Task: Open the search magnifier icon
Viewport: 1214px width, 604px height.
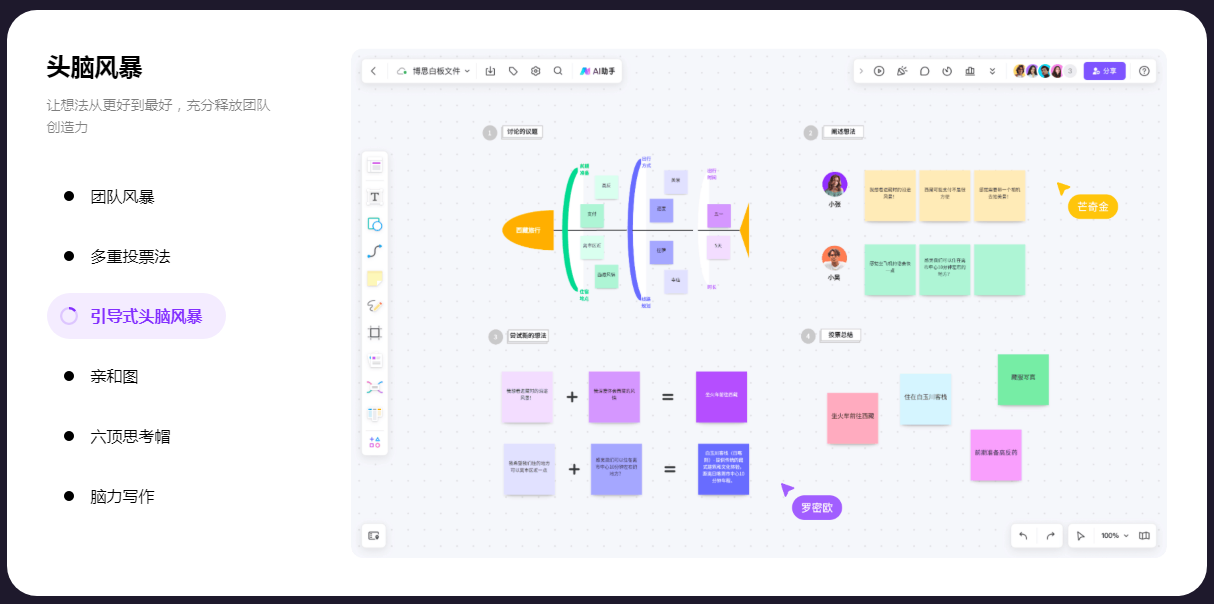Action: pyautogui.click(x=558, y=71)
